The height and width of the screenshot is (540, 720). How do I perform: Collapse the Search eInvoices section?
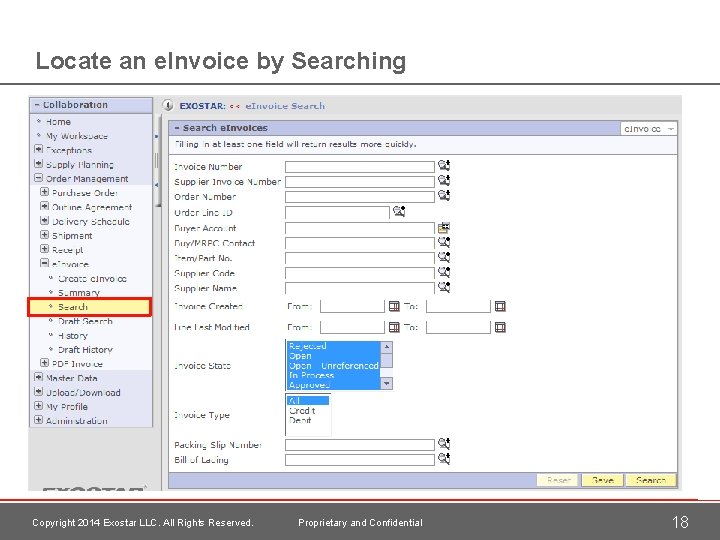click(177, 128)
